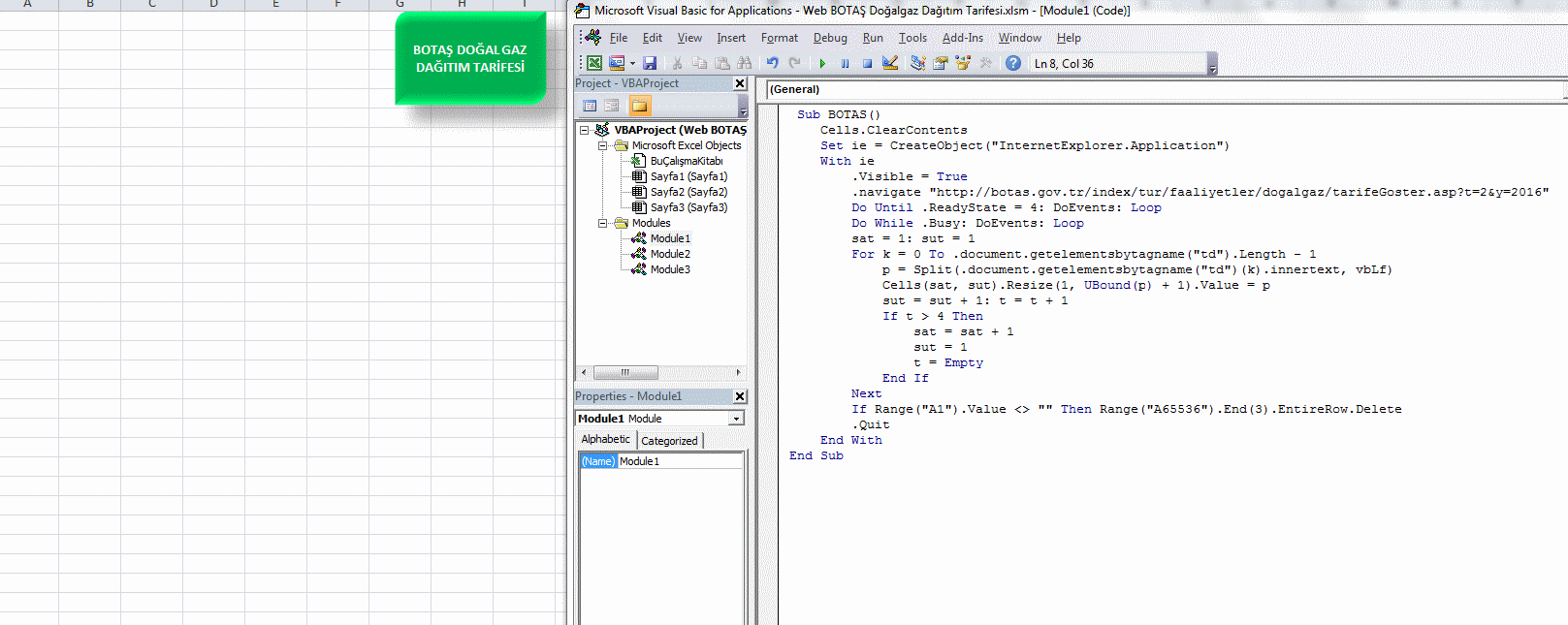Click the Paste clipboard icon
The image size is (1568, 625).
[721, 63]
